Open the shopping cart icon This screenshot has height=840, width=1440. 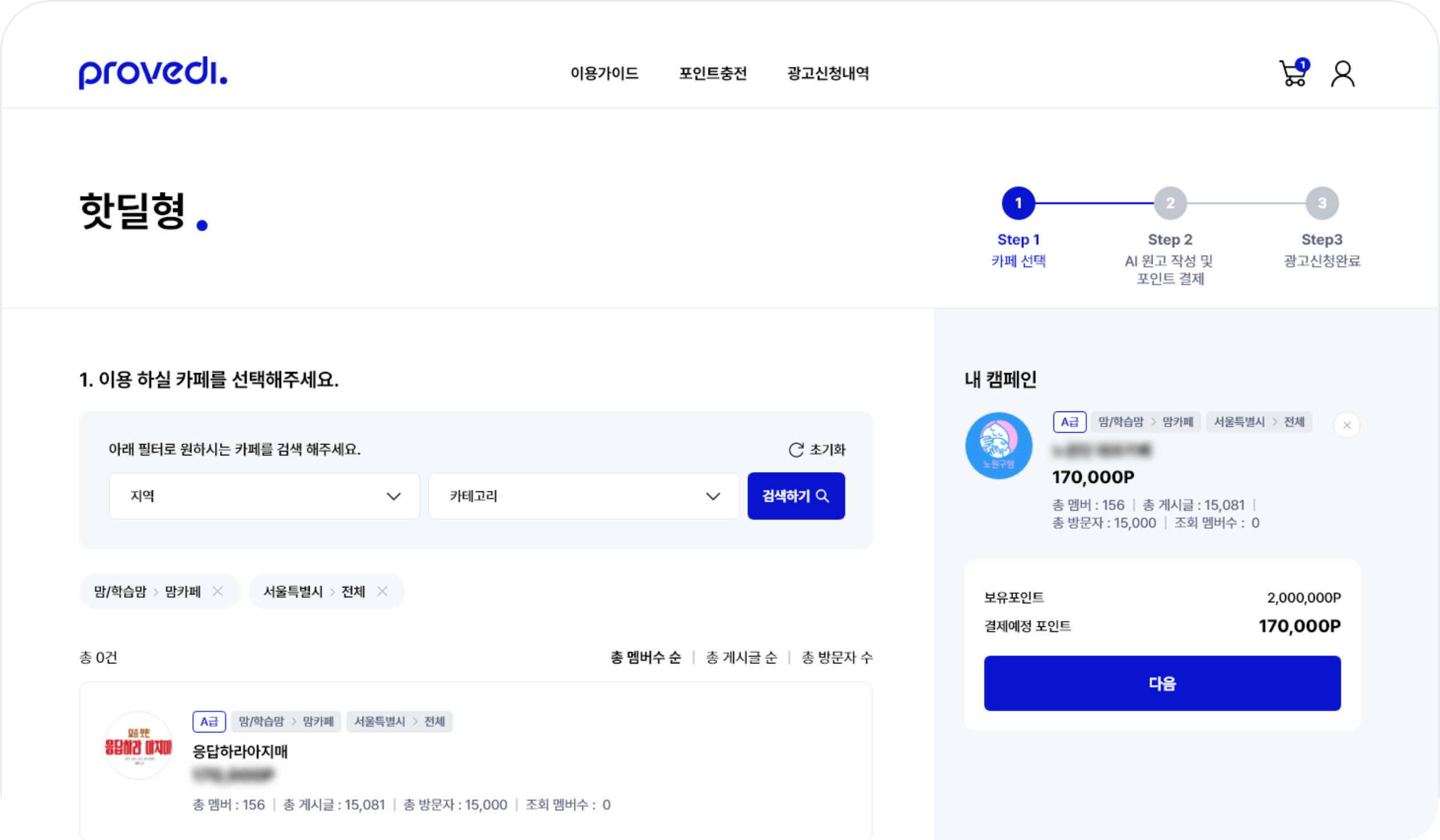pos(1293,74)
